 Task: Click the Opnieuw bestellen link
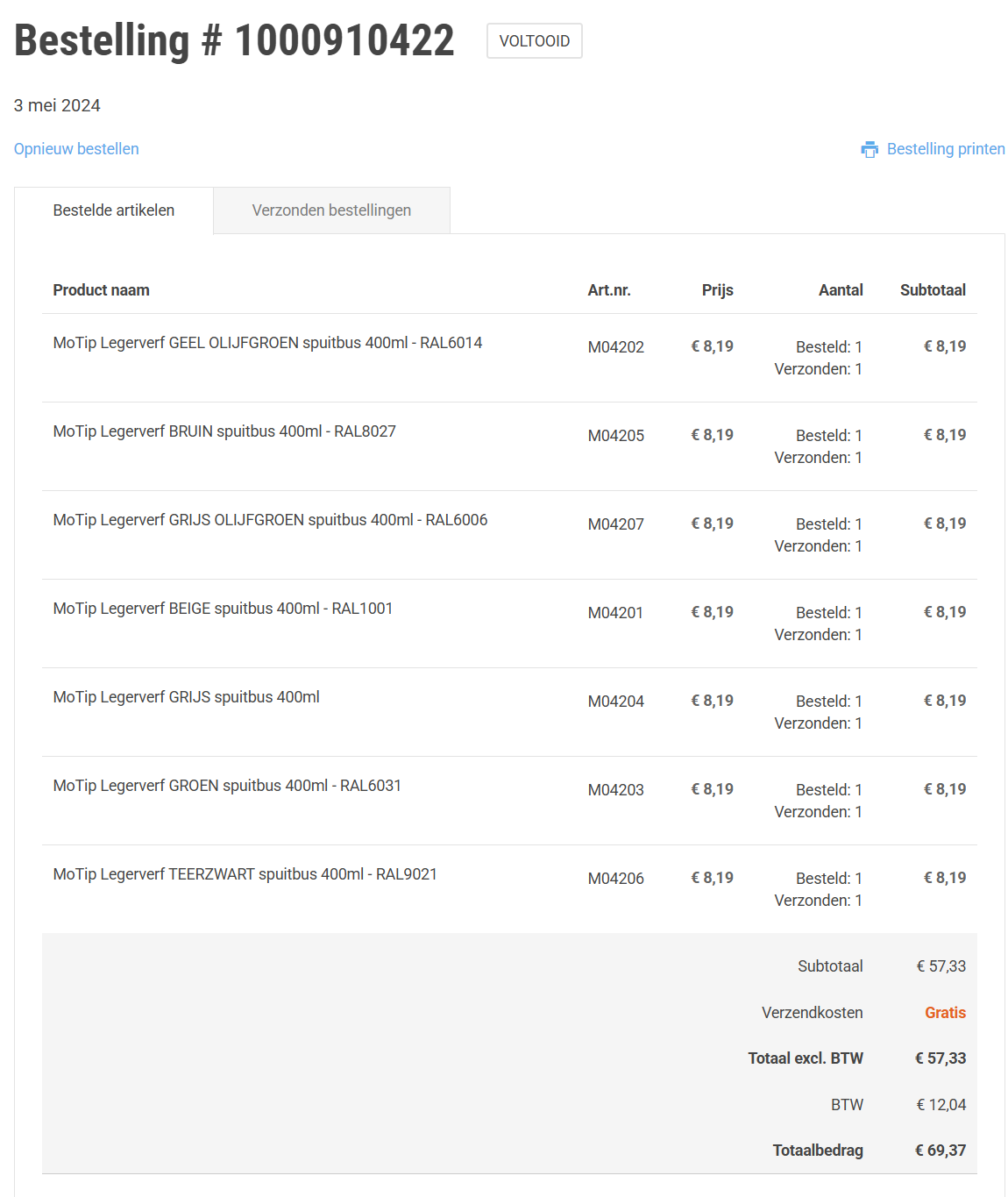tap(76, 149)
